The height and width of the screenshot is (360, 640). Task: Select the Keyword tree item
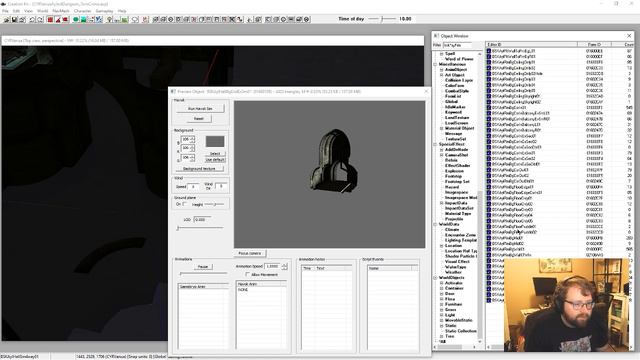click(453, 112)
